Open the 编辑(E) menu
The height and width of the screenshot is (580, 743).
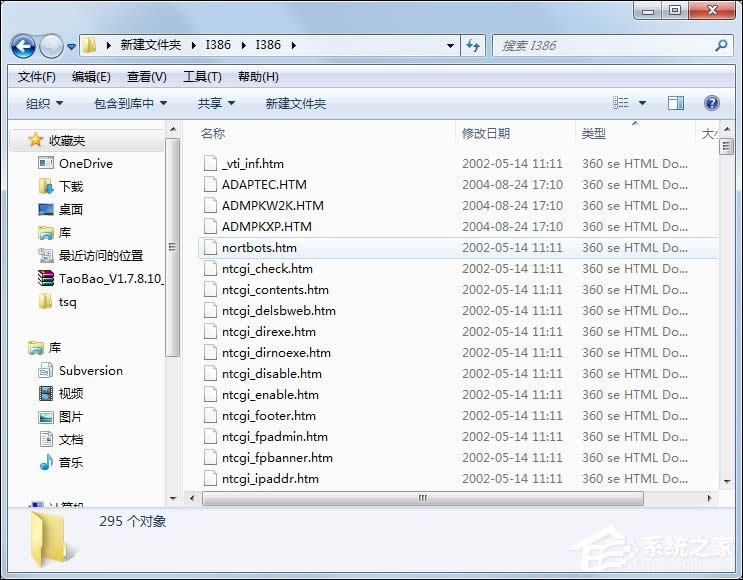click(x=91, y=77)
